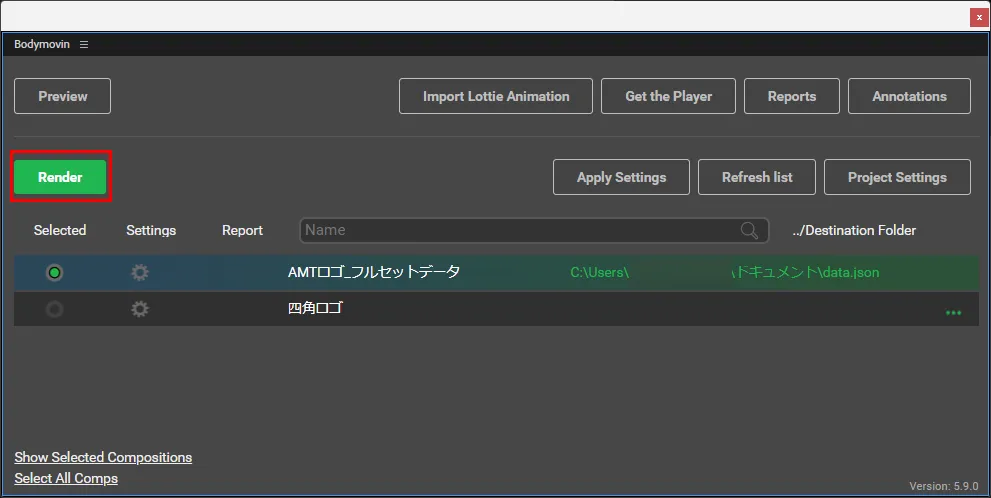Click the search magnifier icon

tap(749, 231)
